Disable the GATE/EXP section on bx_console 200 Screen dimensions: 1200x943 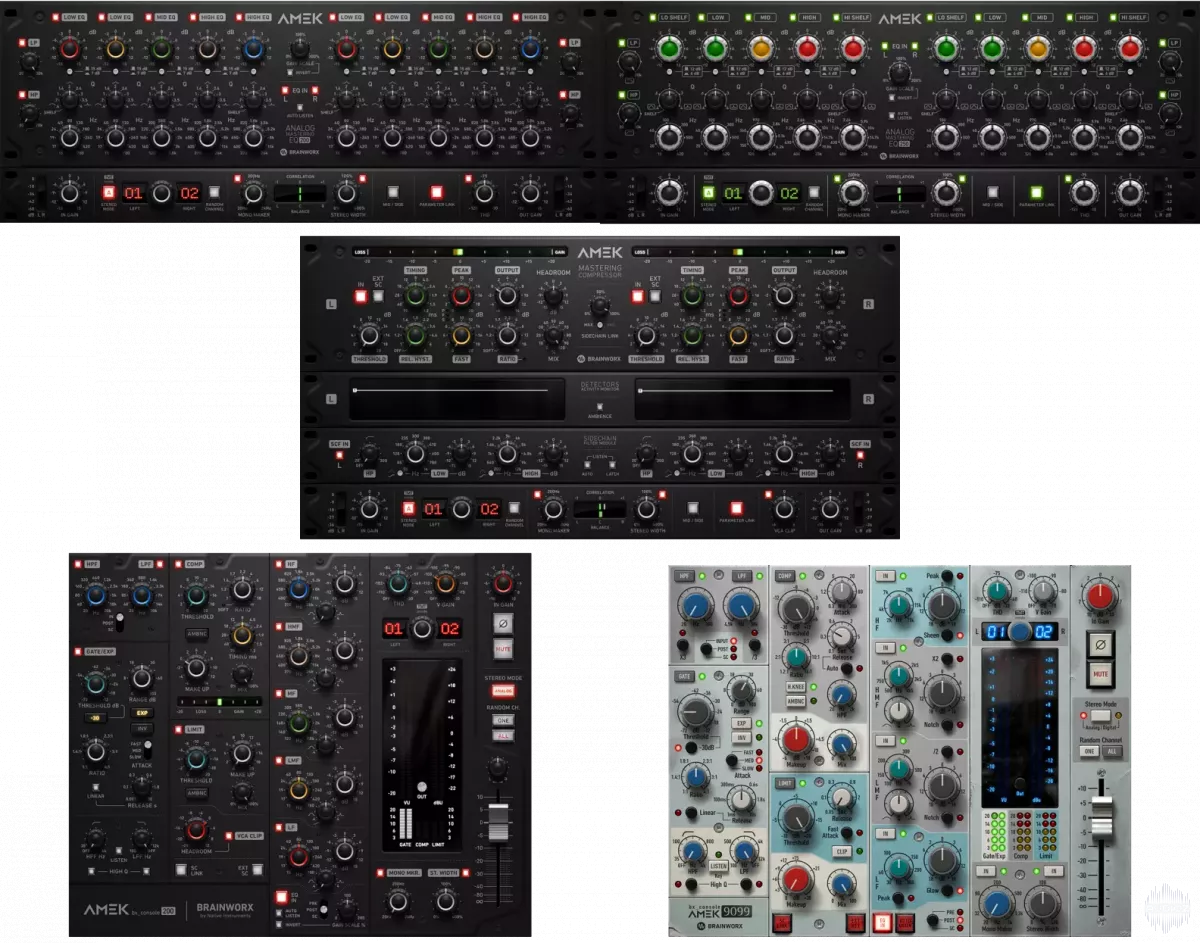pos(78,651)
